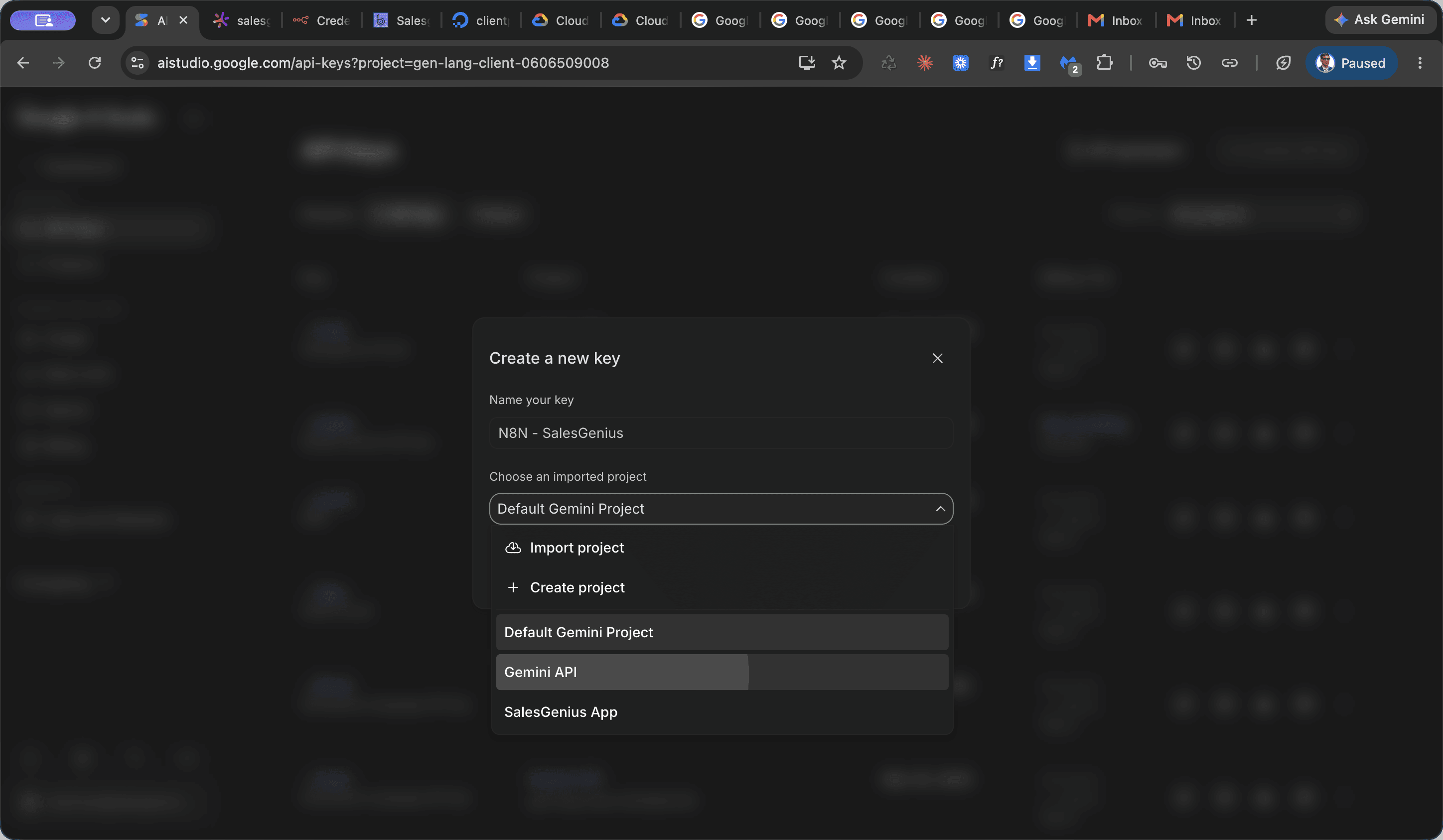The height and width of the screenshot is (840, 1443).
Task: Click the cloud import icon
Action: tap(513, 548)
